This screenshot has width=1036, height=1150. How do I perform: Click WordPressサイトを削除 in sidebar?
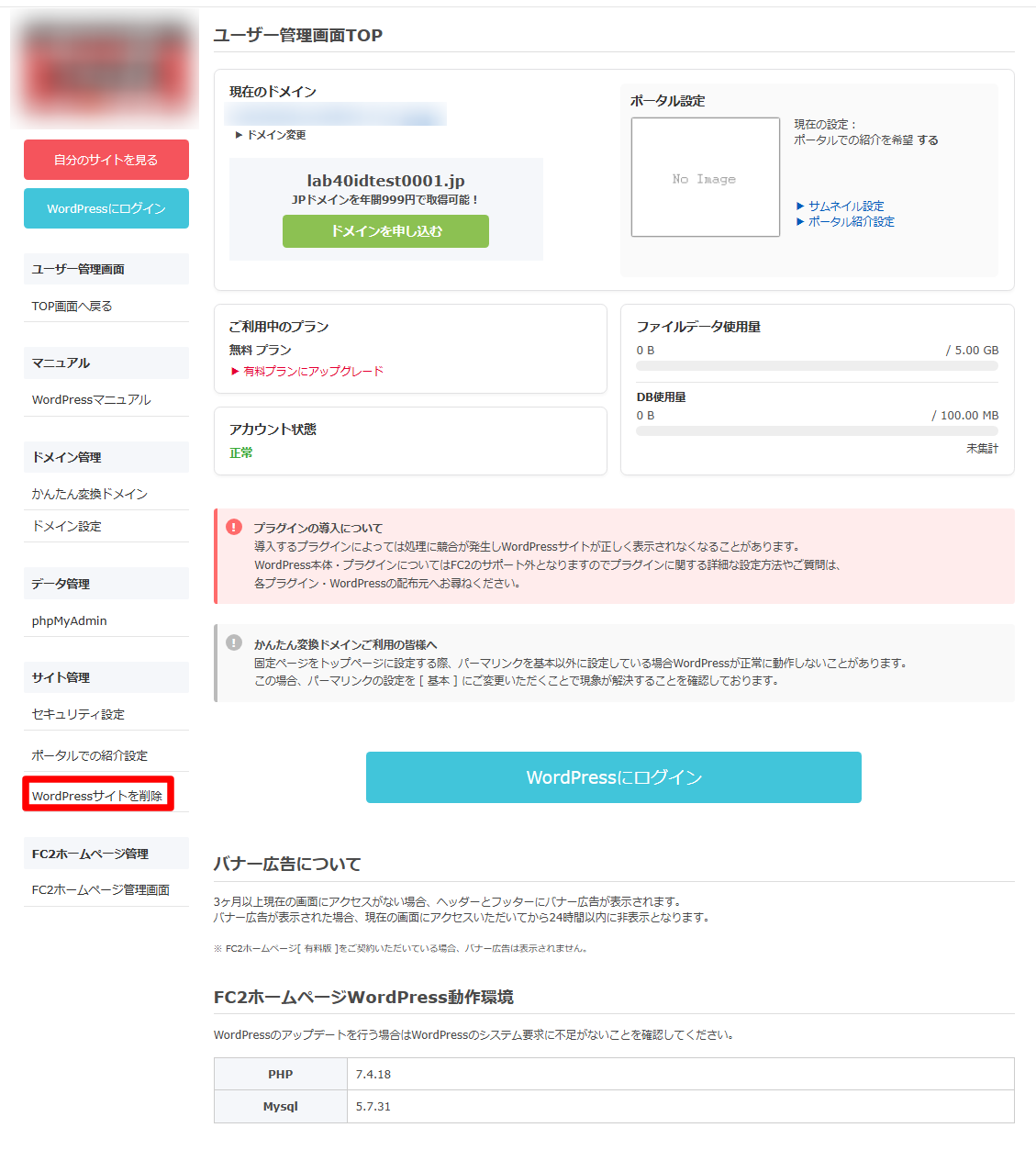tap(97, 796)
